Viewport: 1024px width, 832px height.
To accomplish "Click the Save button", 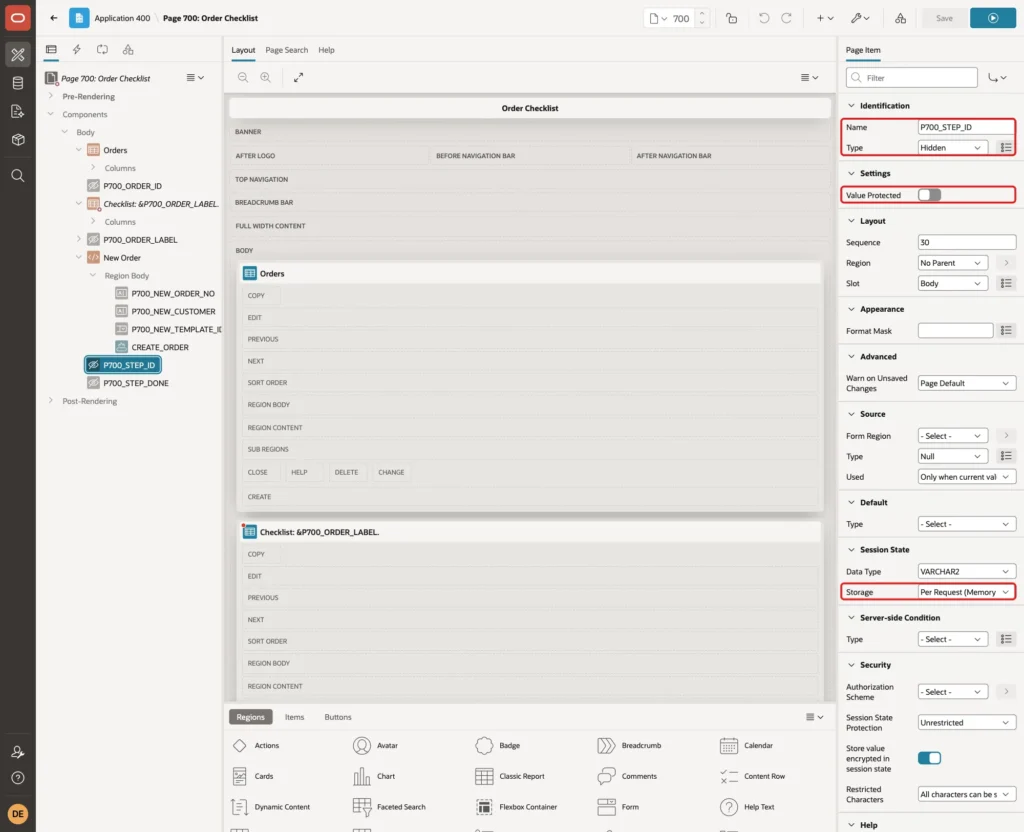I will click(x=944, y=18).
